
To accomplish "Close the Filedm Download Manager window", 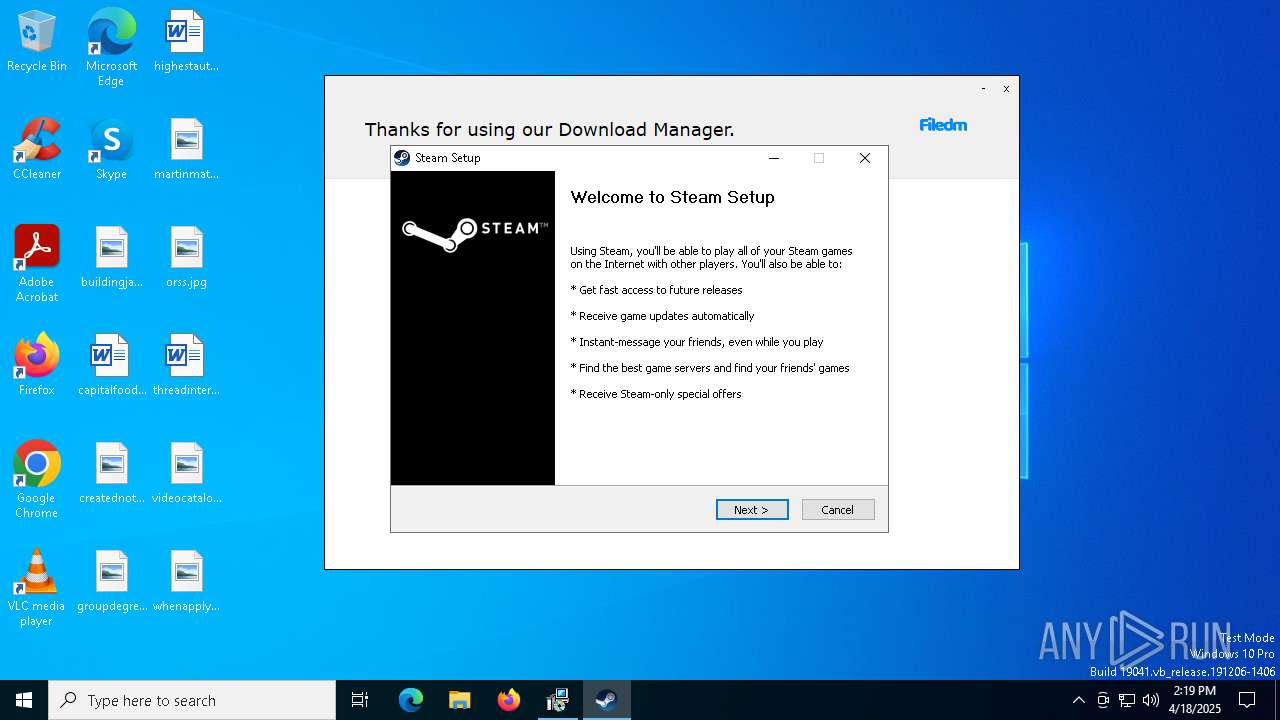I will (1006, 89).
